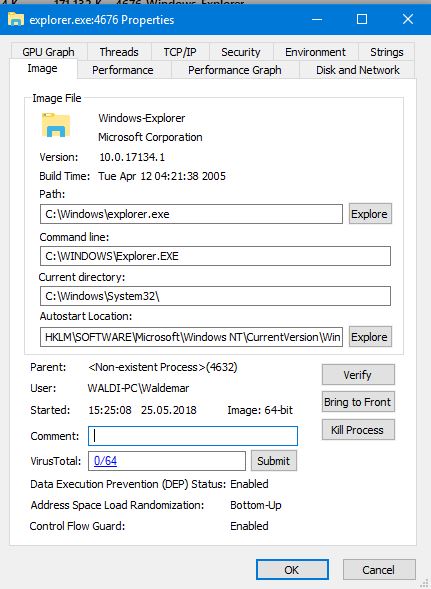
Task: Click the Windows Explorer folder icon in Image File
Action: pyautogui.click(x=56, y=125)
